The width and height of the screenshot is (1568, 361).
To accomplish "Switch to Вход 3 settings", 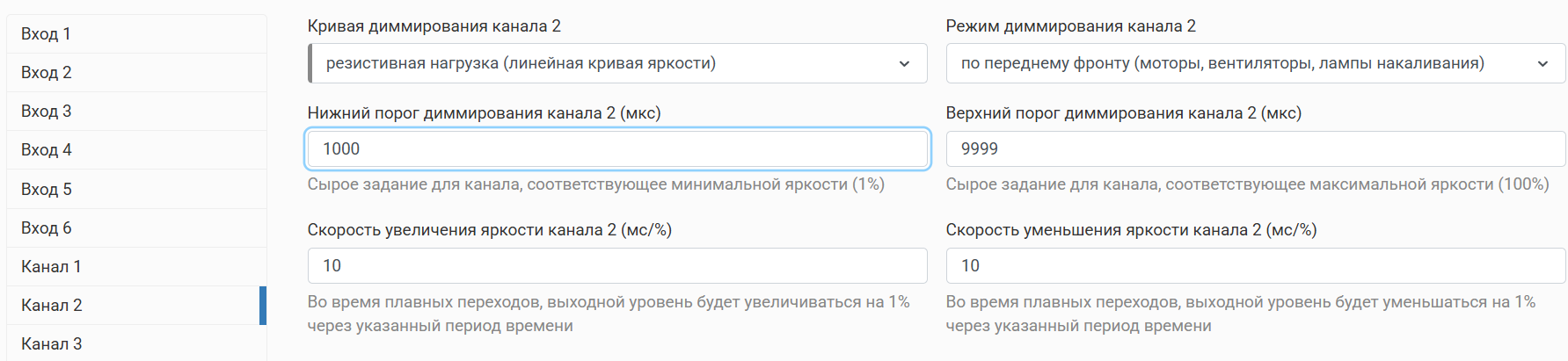I will (x=136, y=111).
